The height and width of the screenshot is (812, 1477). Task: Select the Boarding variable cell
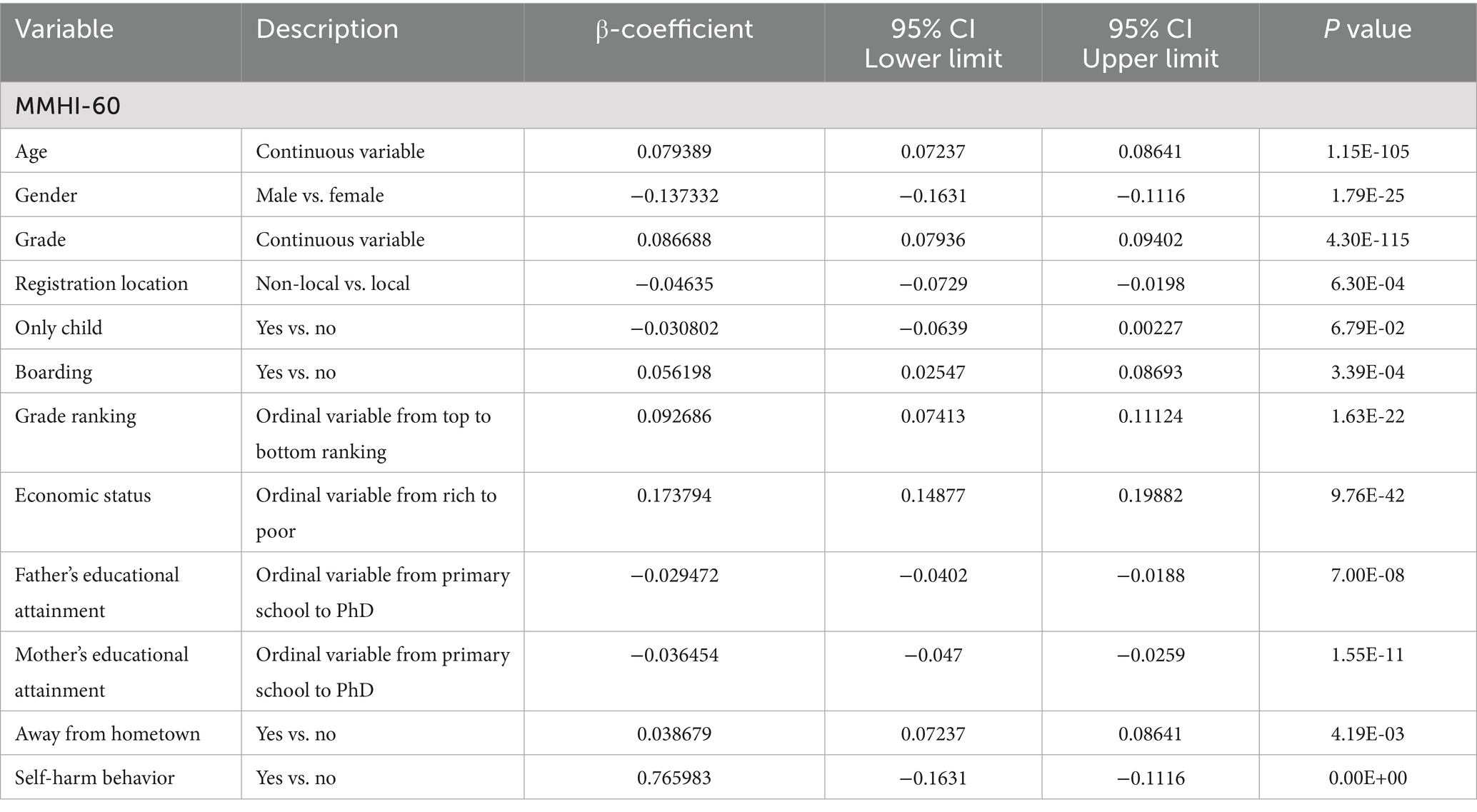(54, 372)
